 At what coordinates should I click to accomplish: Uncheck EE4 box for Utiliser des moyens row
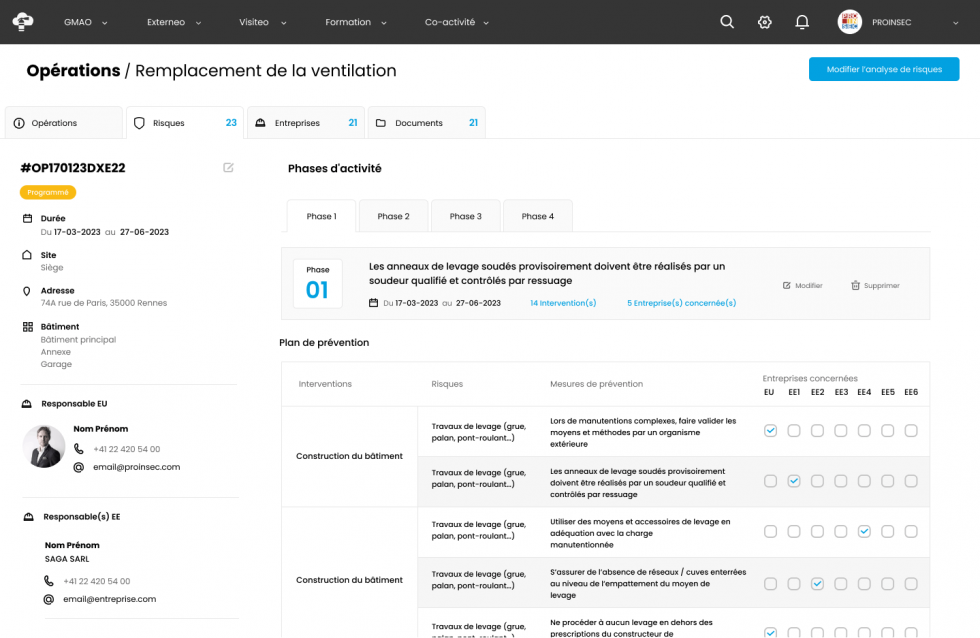click(864, 532)
